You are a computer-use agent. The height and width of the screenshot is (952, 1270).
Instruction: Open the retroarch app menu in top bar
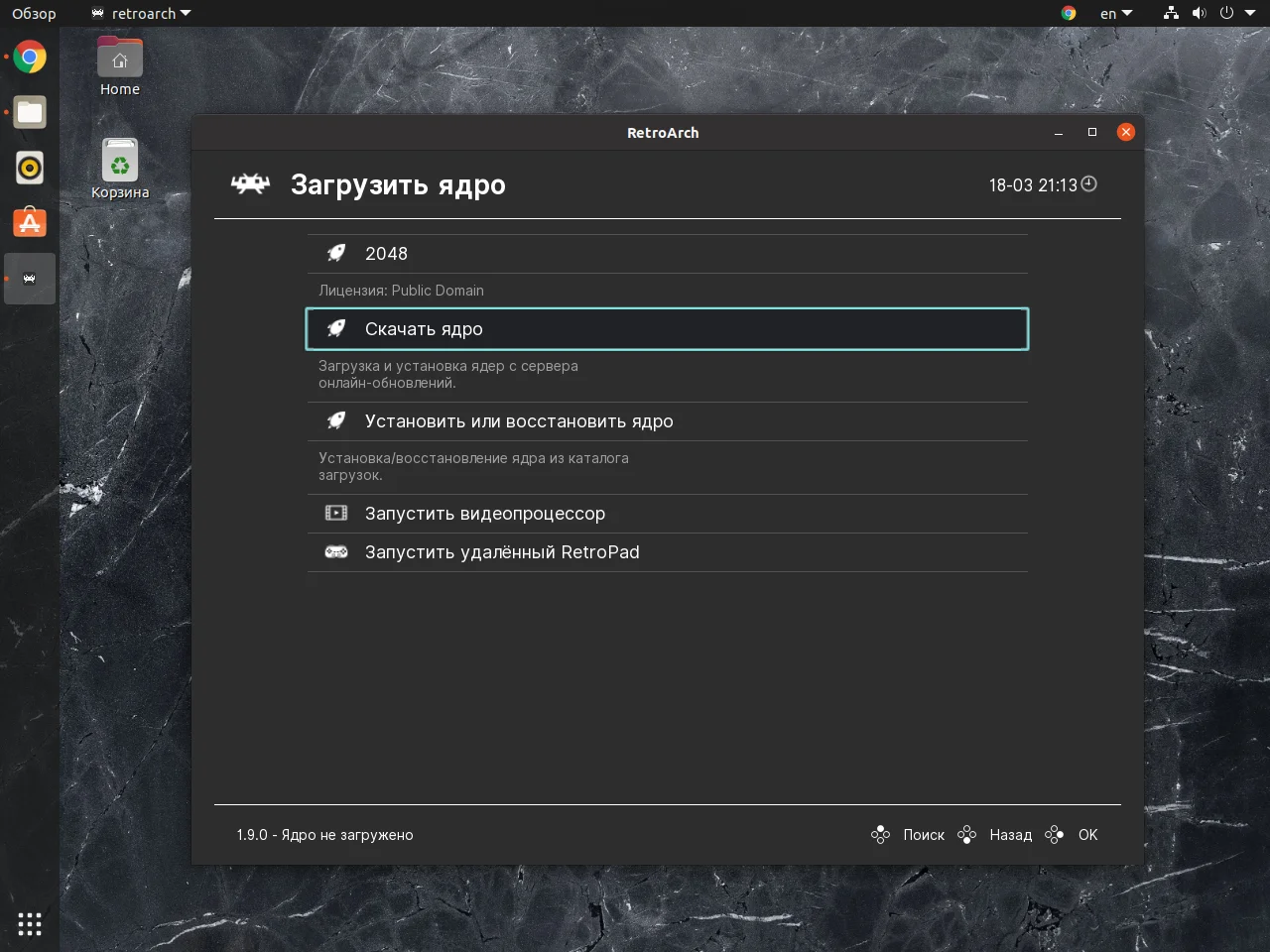(141, 13)
